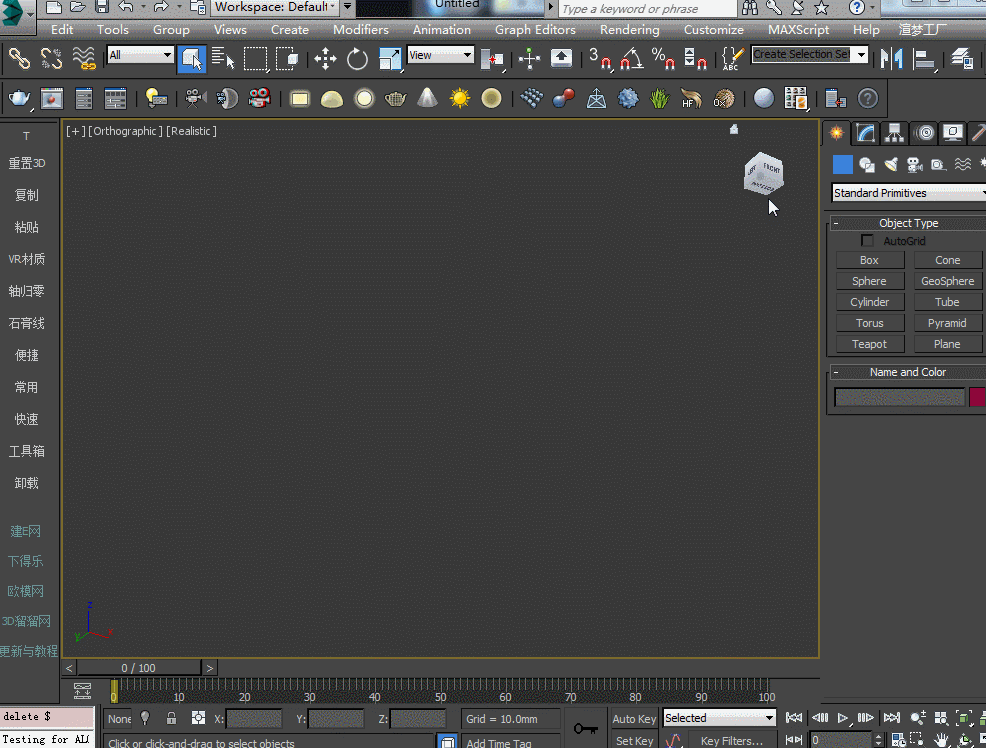Activate the Select and Rotate tool
The width and height of the screenshot is (986, 748).
[x=357, y=58]
